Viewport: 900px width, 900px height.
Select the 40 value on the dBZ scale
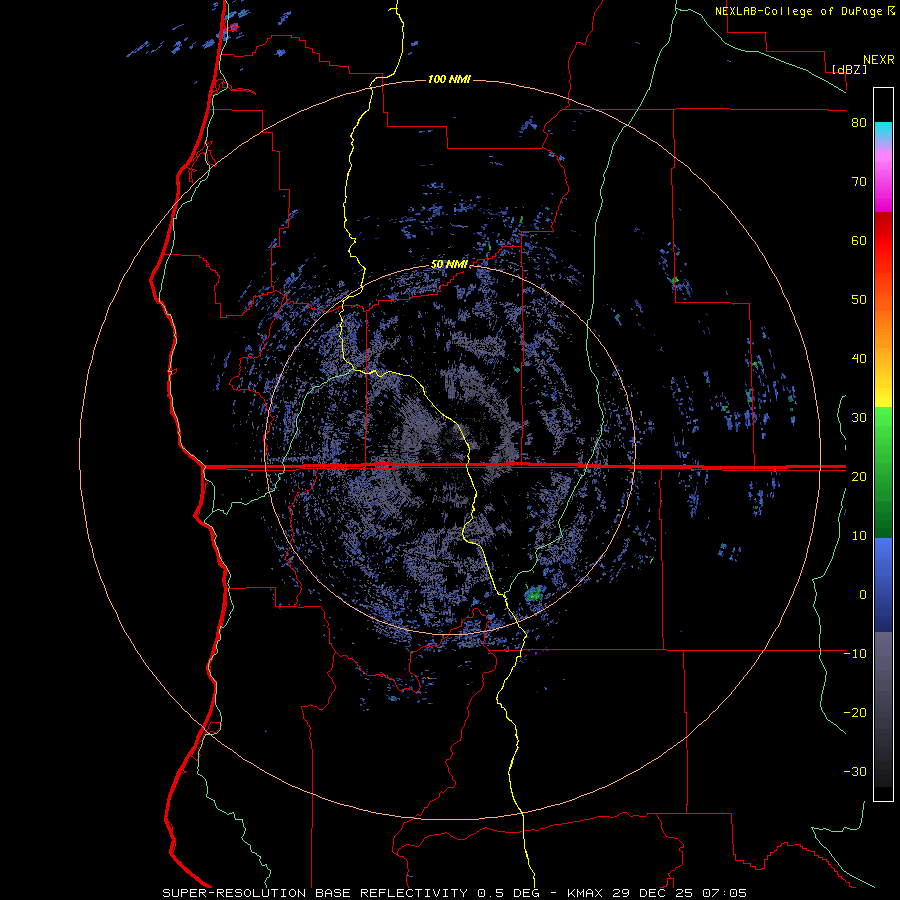click(859, 359)
